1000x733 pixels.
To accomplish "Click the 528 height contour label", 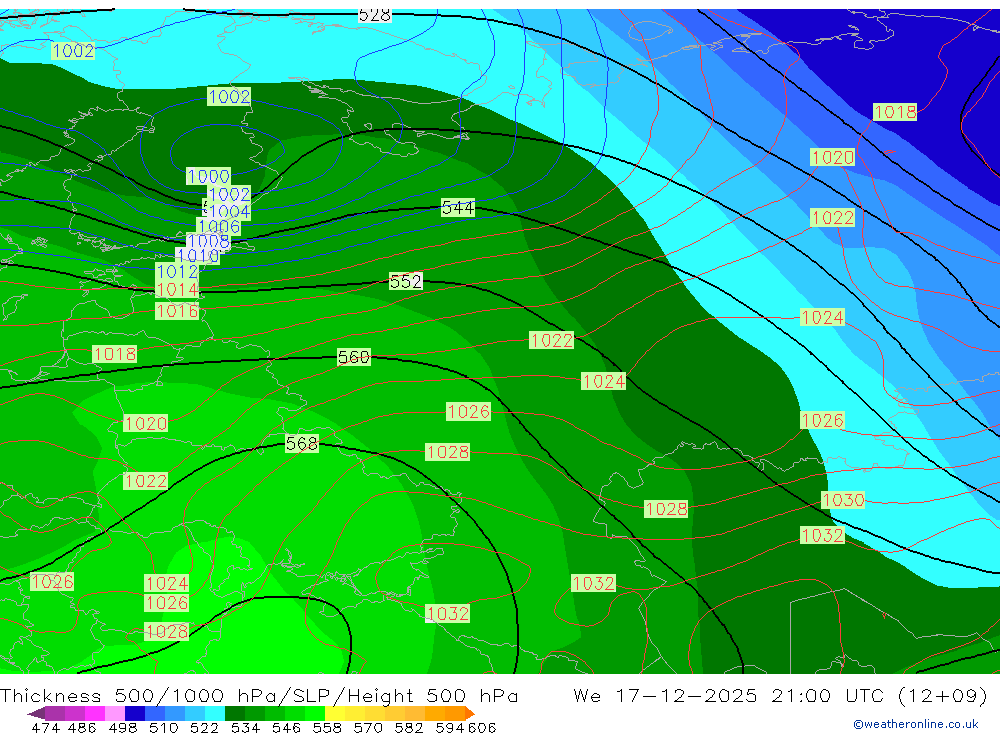I will point(374,14).
